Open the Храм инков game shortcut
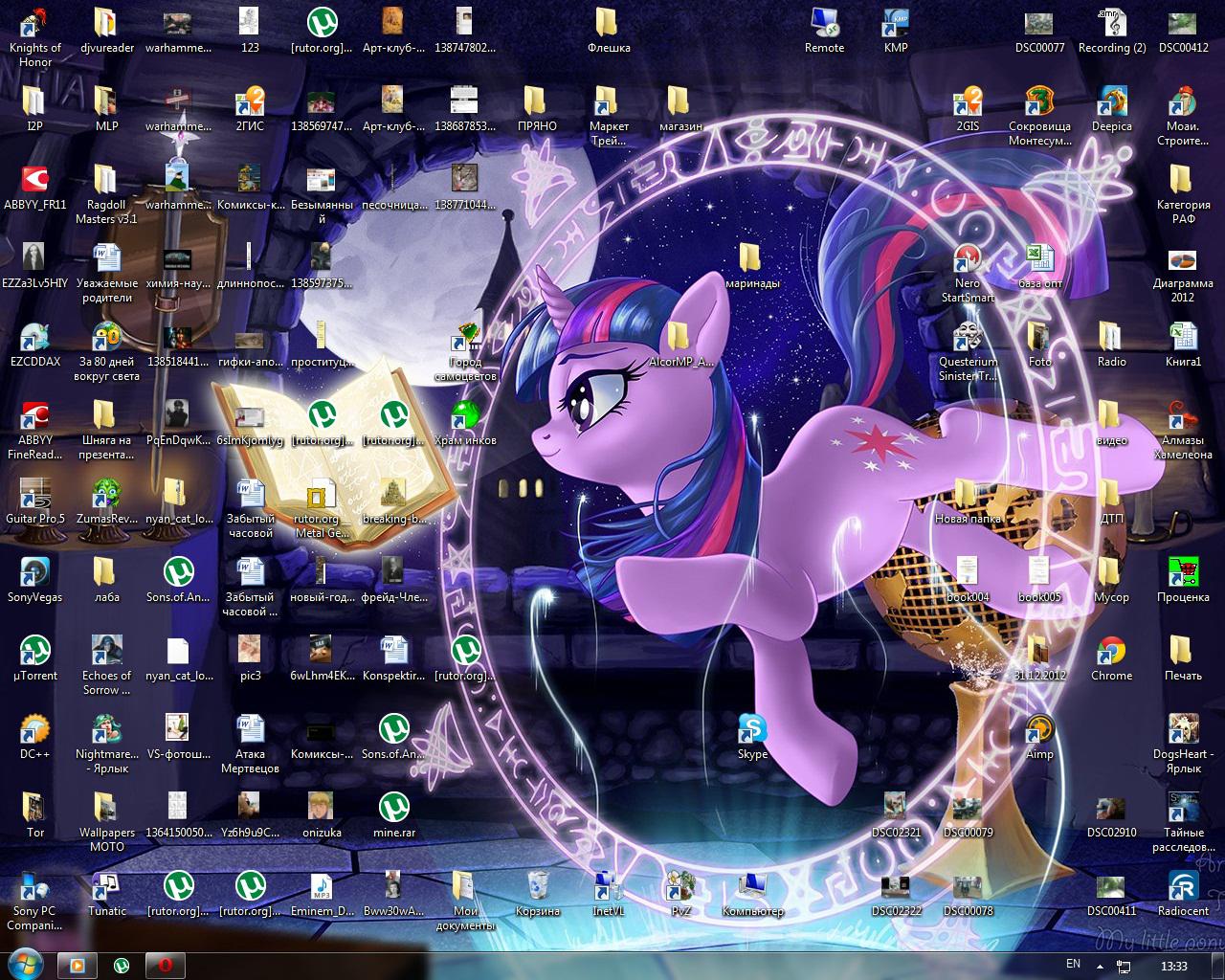The width and height of the screenshot is (1225, 980). [465, 423]
